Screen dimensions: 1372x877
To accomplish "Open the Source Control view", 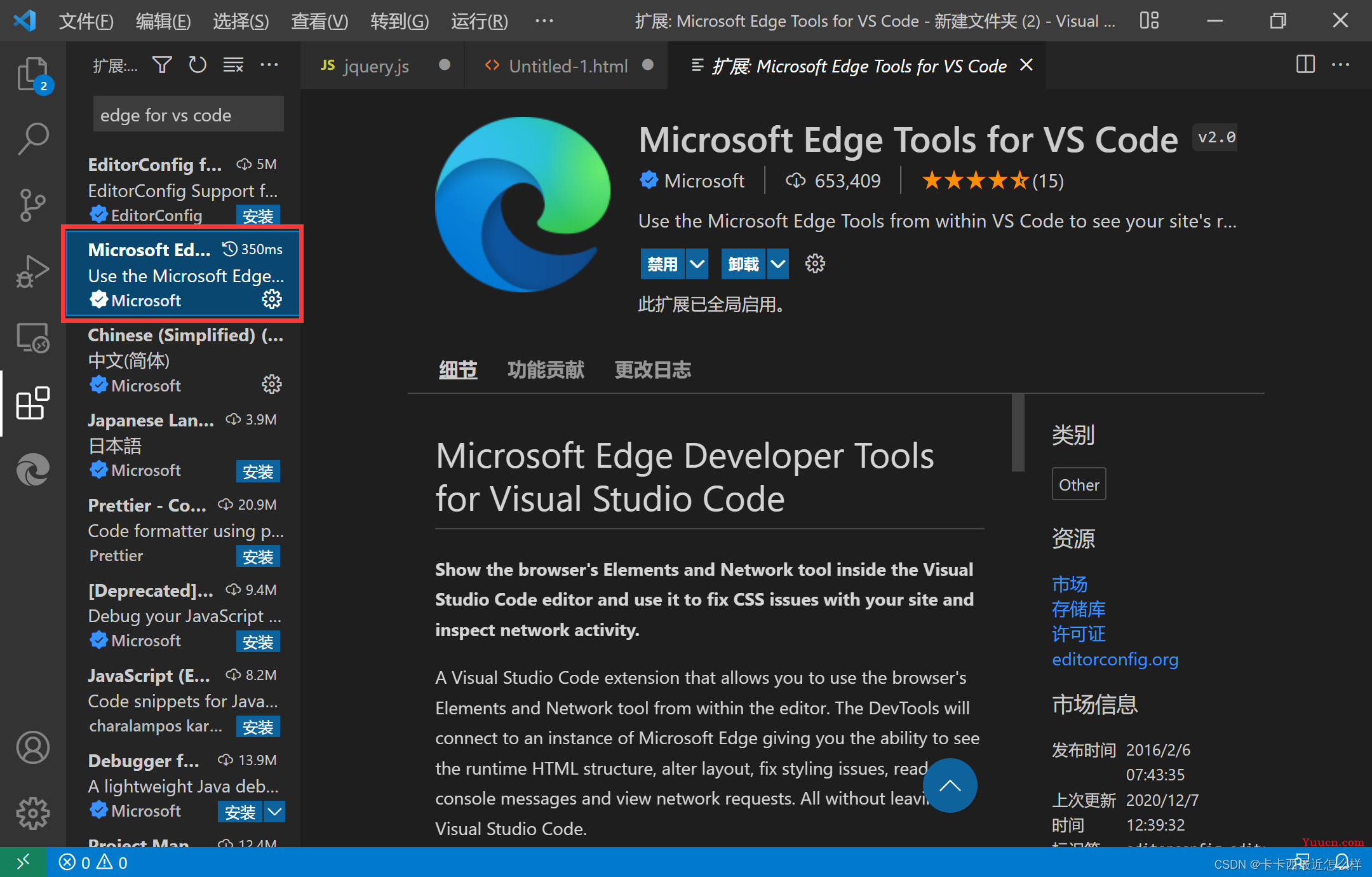I will coord(33,205).
